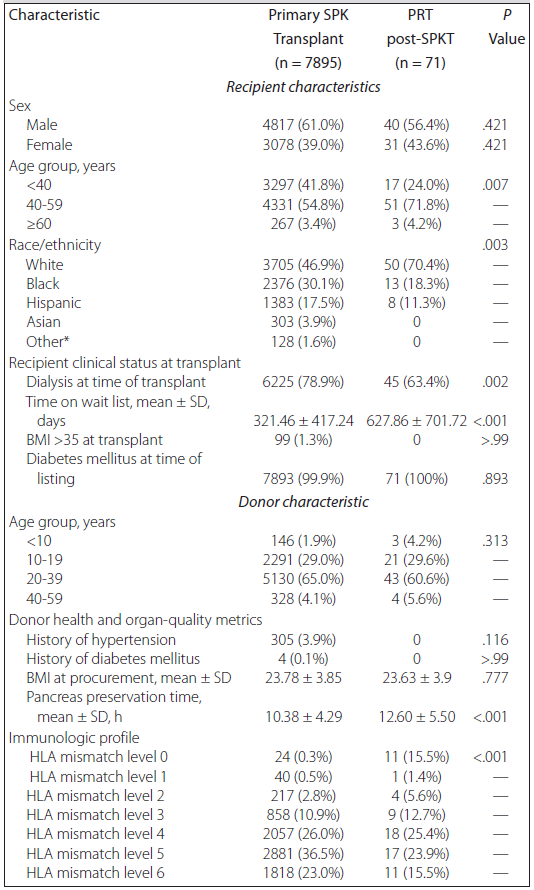Select the Male row label
Viewport: 534px width, 890px height.
42,125
